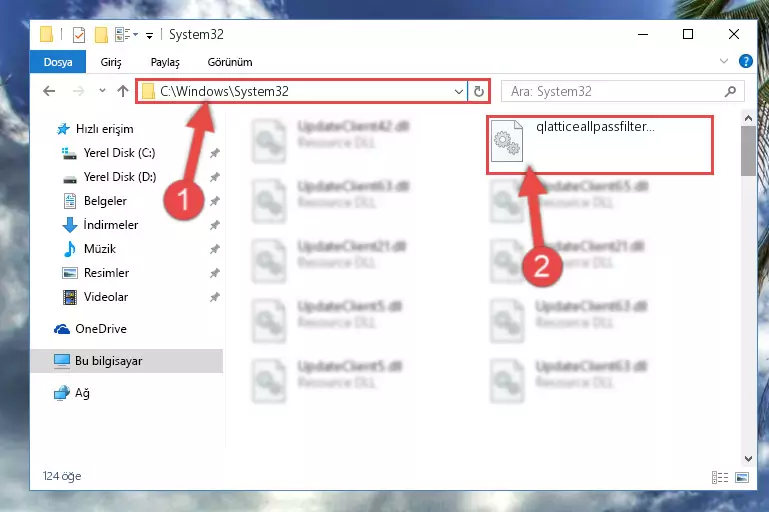The width and height of the screenshot is (769, 512).
Task: Maximize the System32 window
Action: [x=688, y=34]
